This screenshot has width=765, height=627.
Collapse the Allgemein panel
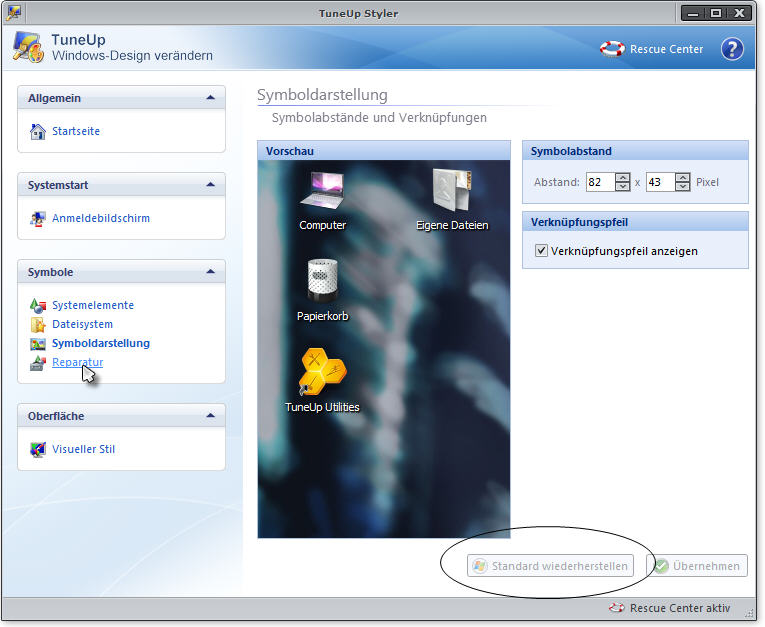pyautogui.click(x=210, y=98)
